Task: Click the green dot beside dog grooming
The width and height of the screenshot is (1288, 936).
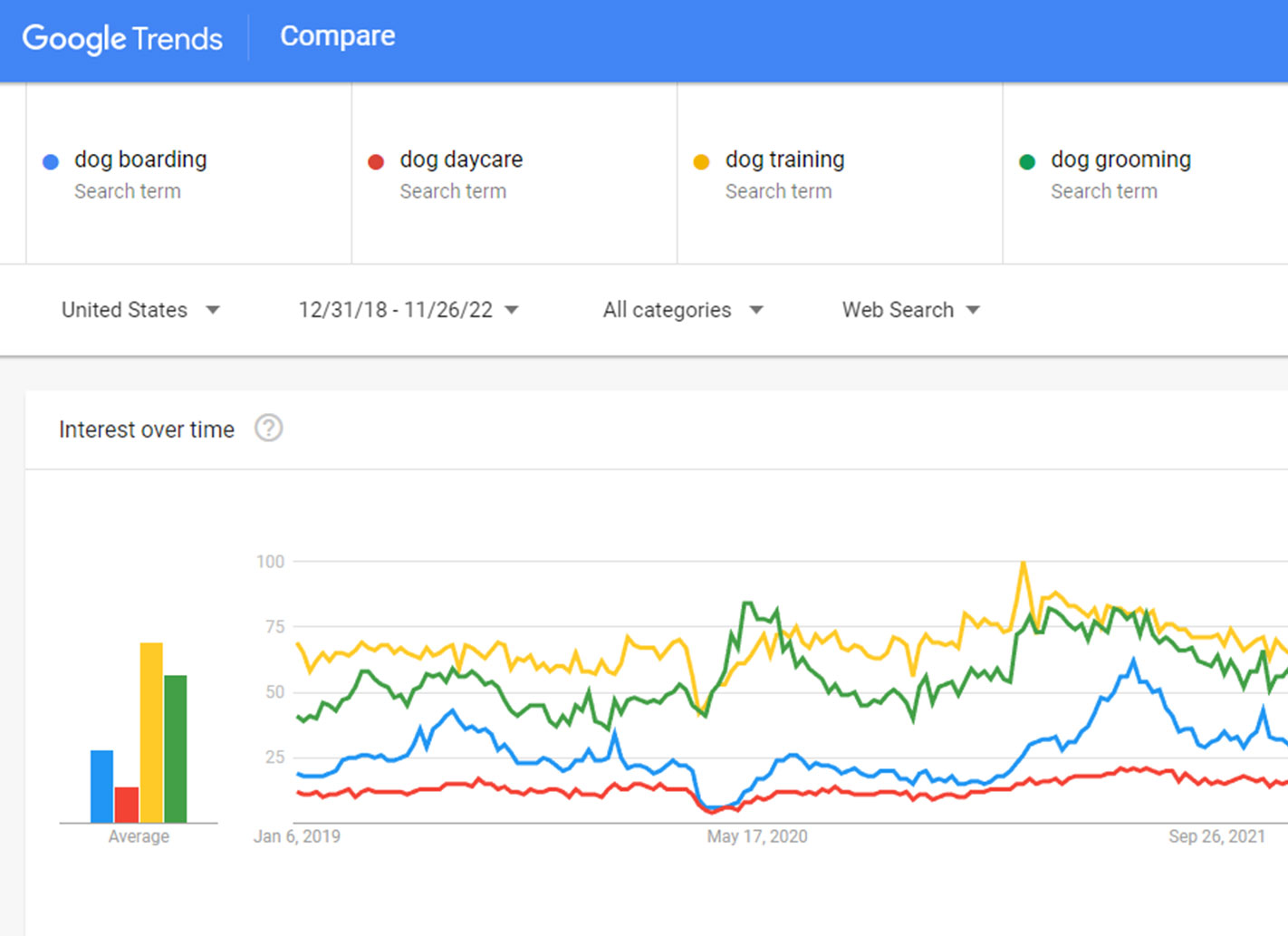Action: click(1027, 162)
